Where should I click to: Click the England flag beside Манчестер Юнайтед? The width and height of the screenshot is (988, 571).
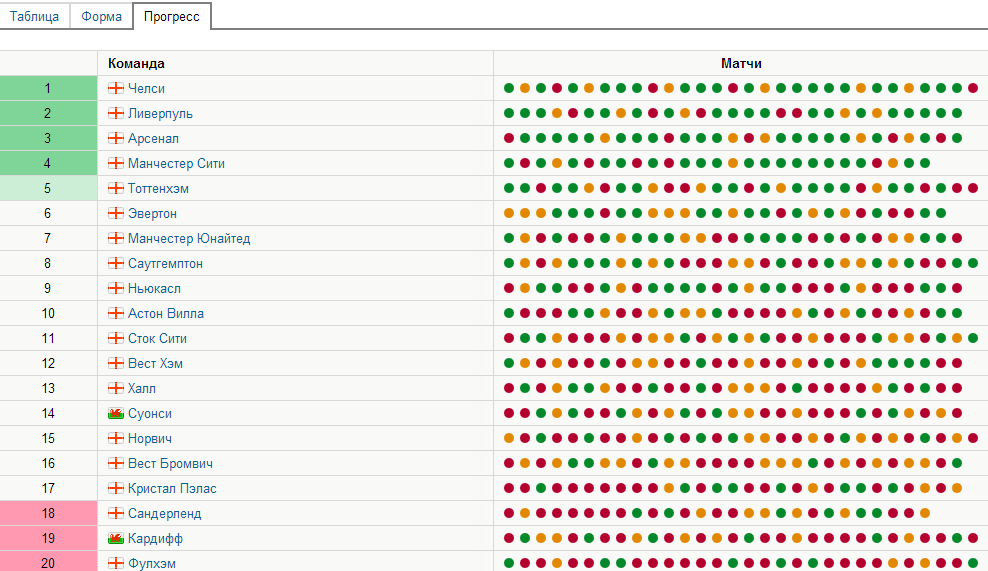point(116,238)
